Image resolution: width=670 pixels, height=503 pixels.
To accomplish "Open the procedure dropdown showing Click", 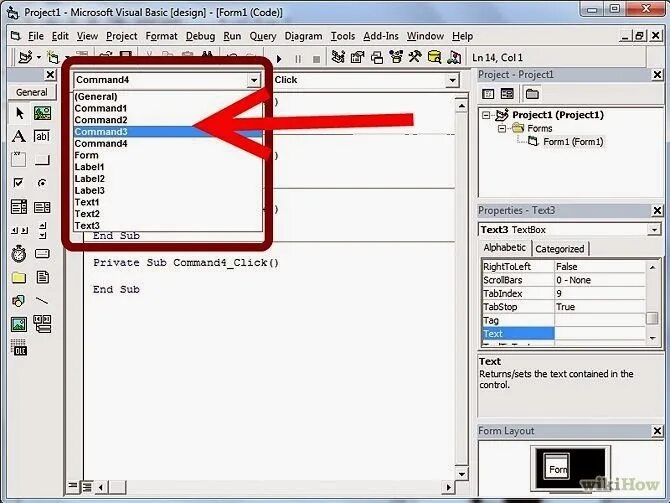I will pyautogui.click(x=452, y=80).
